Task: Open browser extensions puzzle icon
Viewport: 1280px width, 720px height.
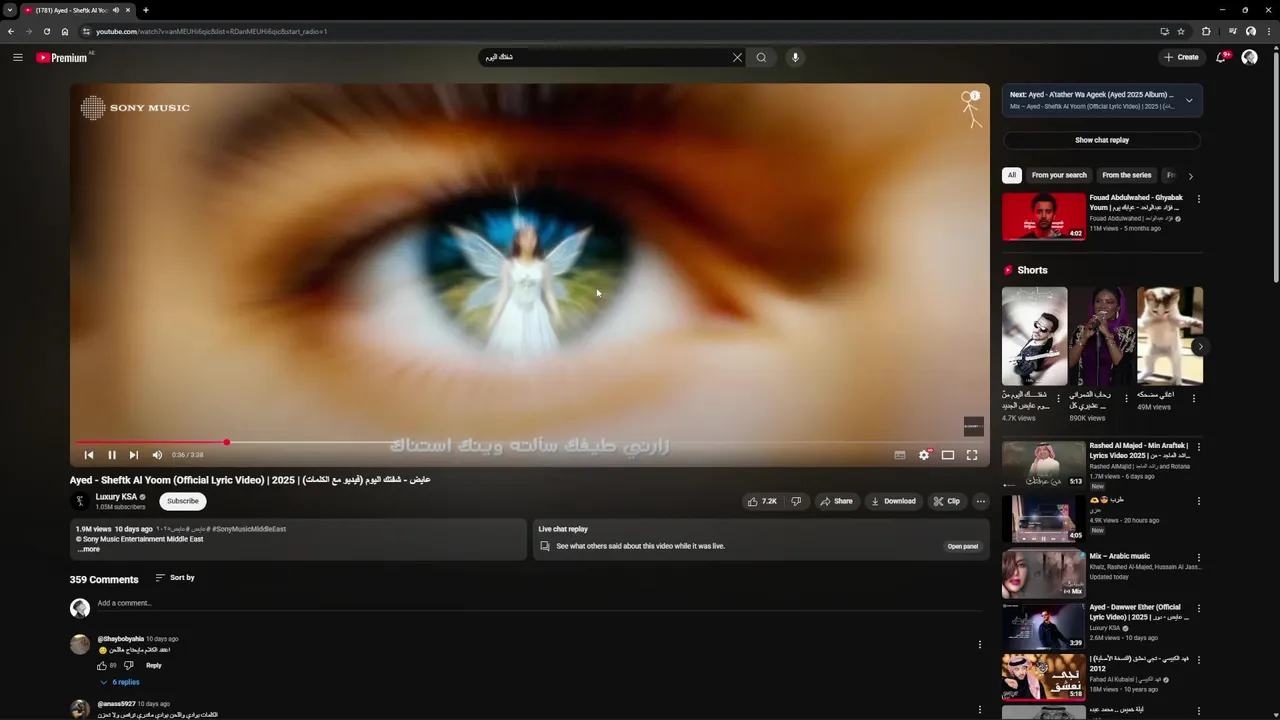Action: tap(1206, 31)
